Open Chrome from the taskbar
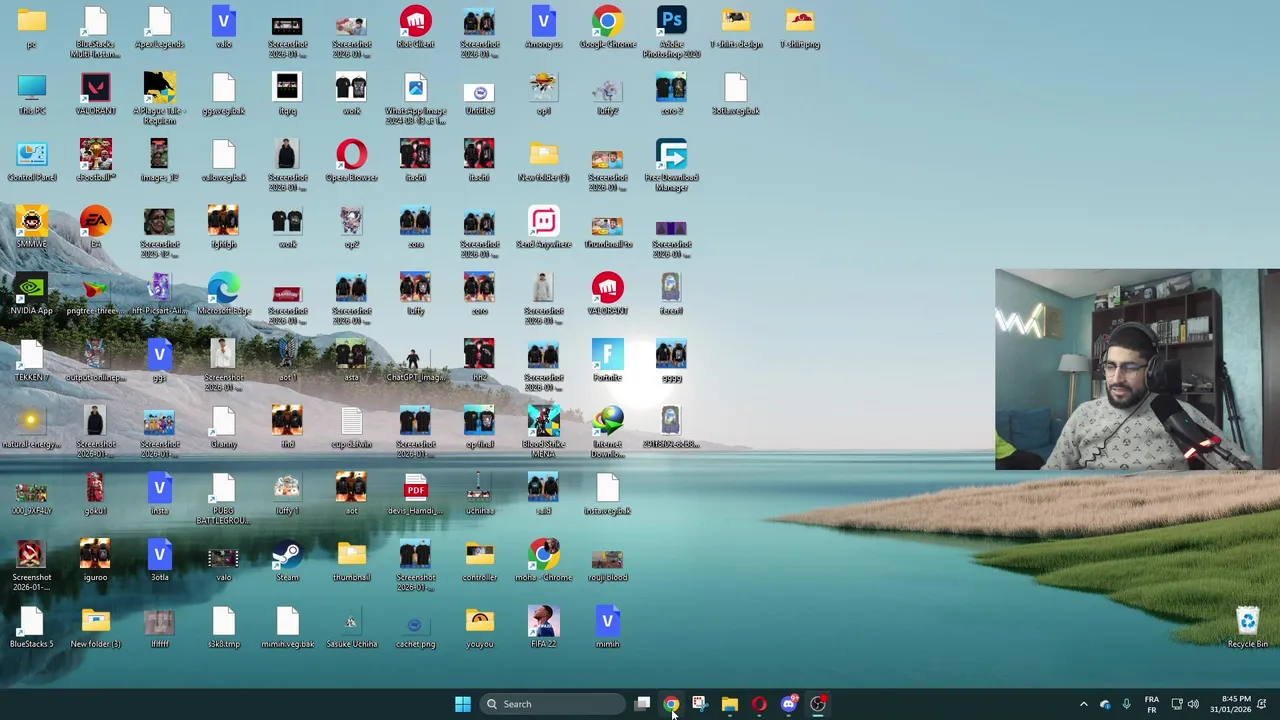The width and height of the screenshot is (1280, 720). coord(671,704)
